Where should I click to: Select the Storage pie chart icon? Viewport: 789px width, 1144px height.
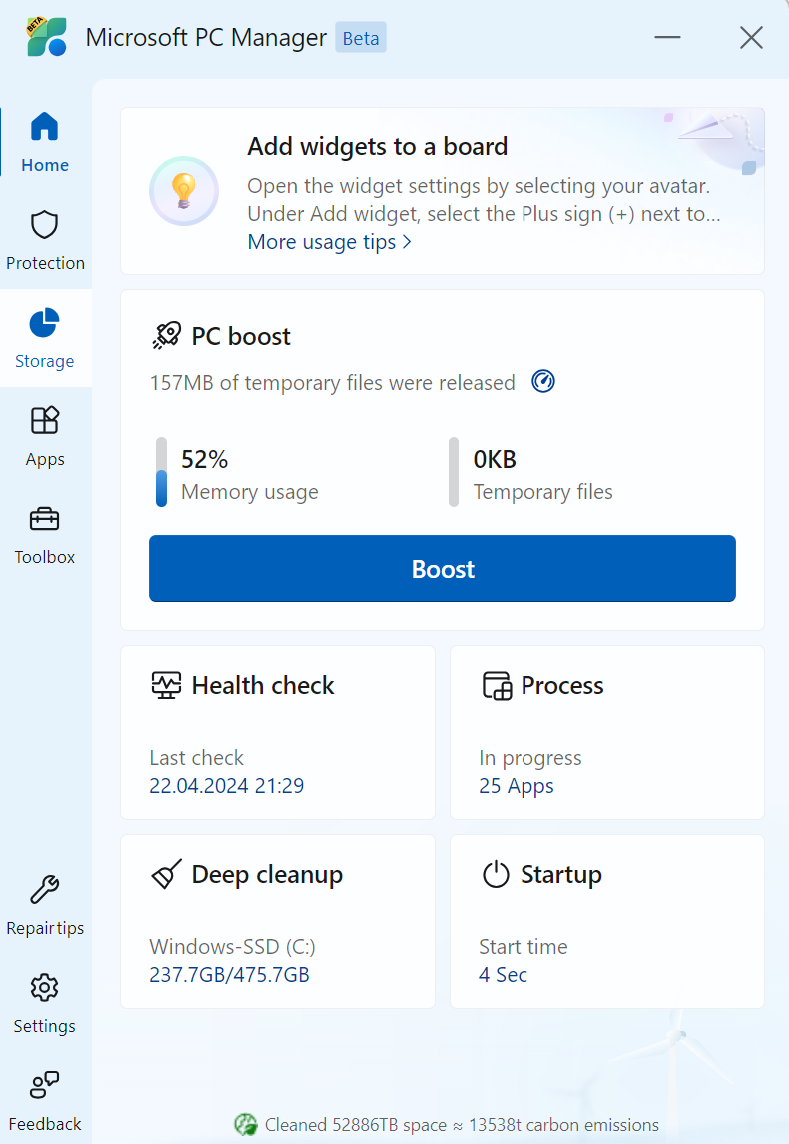pos(45,323)
